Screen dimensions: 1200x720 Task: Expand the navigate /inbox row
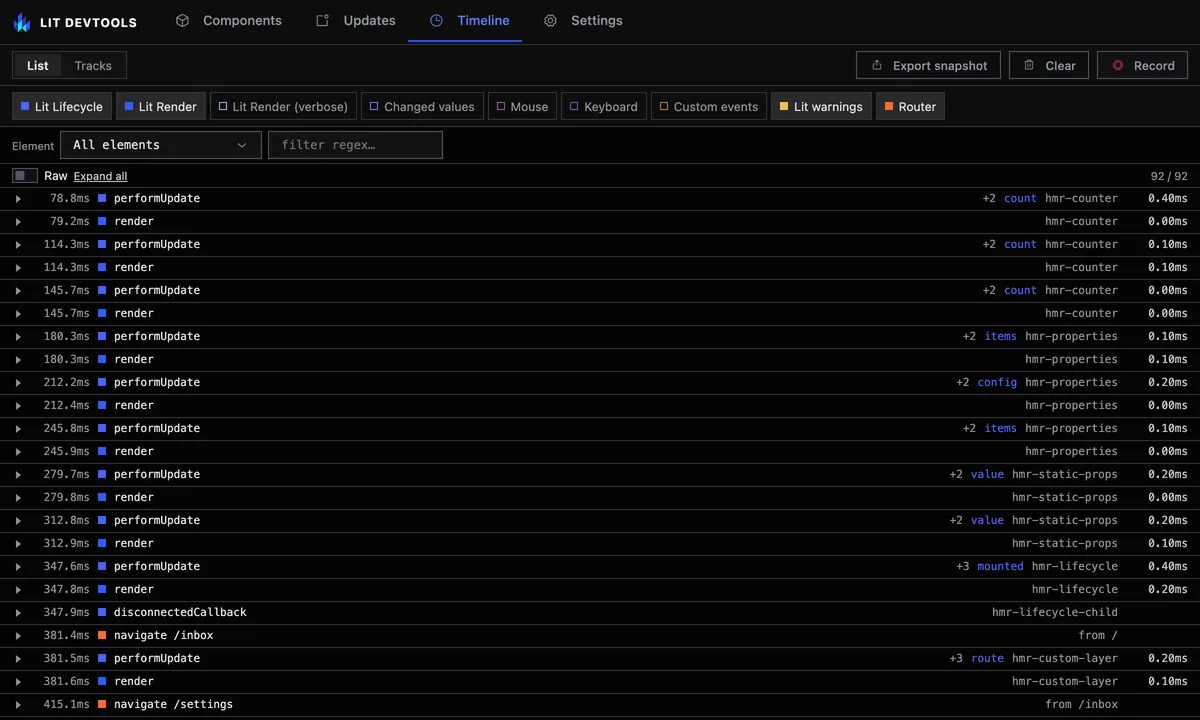coord(18,636)
